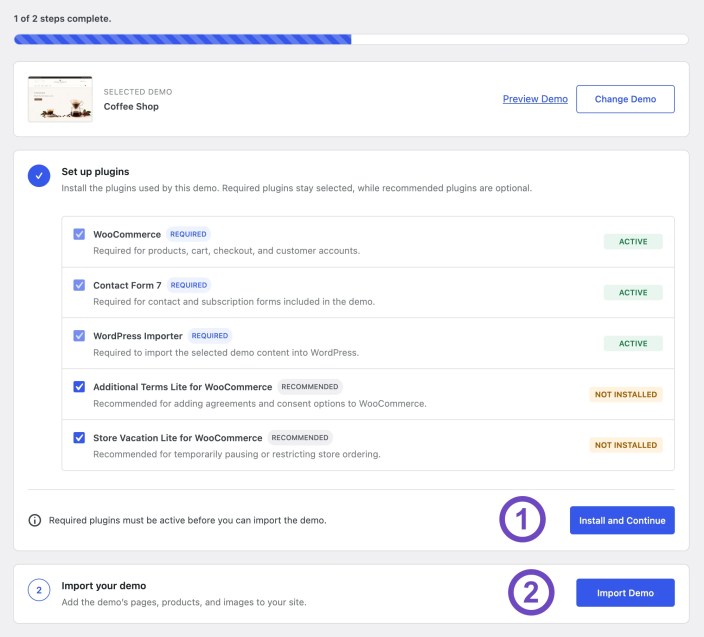Click the 'Set up plugins' heading
The width and height of the screenshot is (704, 637).
(95, 171)
